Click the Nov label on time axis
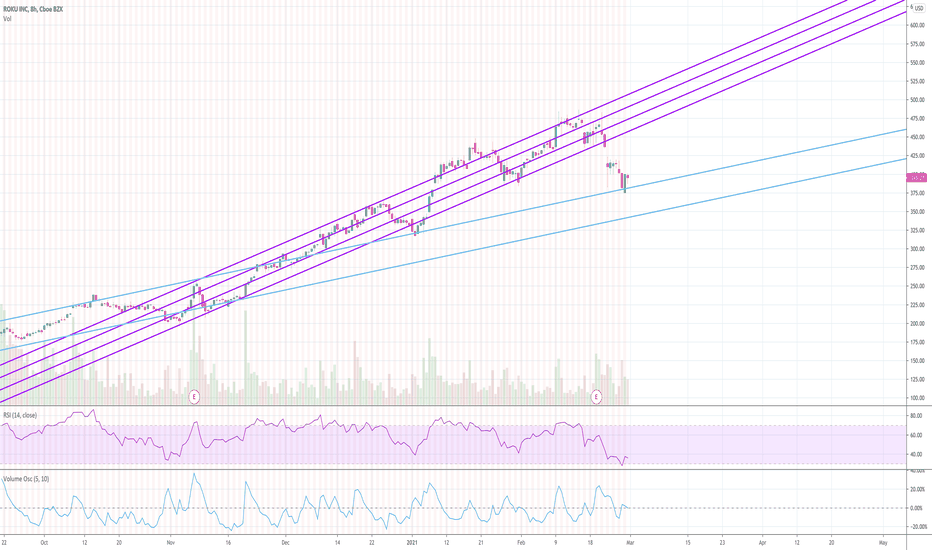The image size is (932, 550). 171,542
